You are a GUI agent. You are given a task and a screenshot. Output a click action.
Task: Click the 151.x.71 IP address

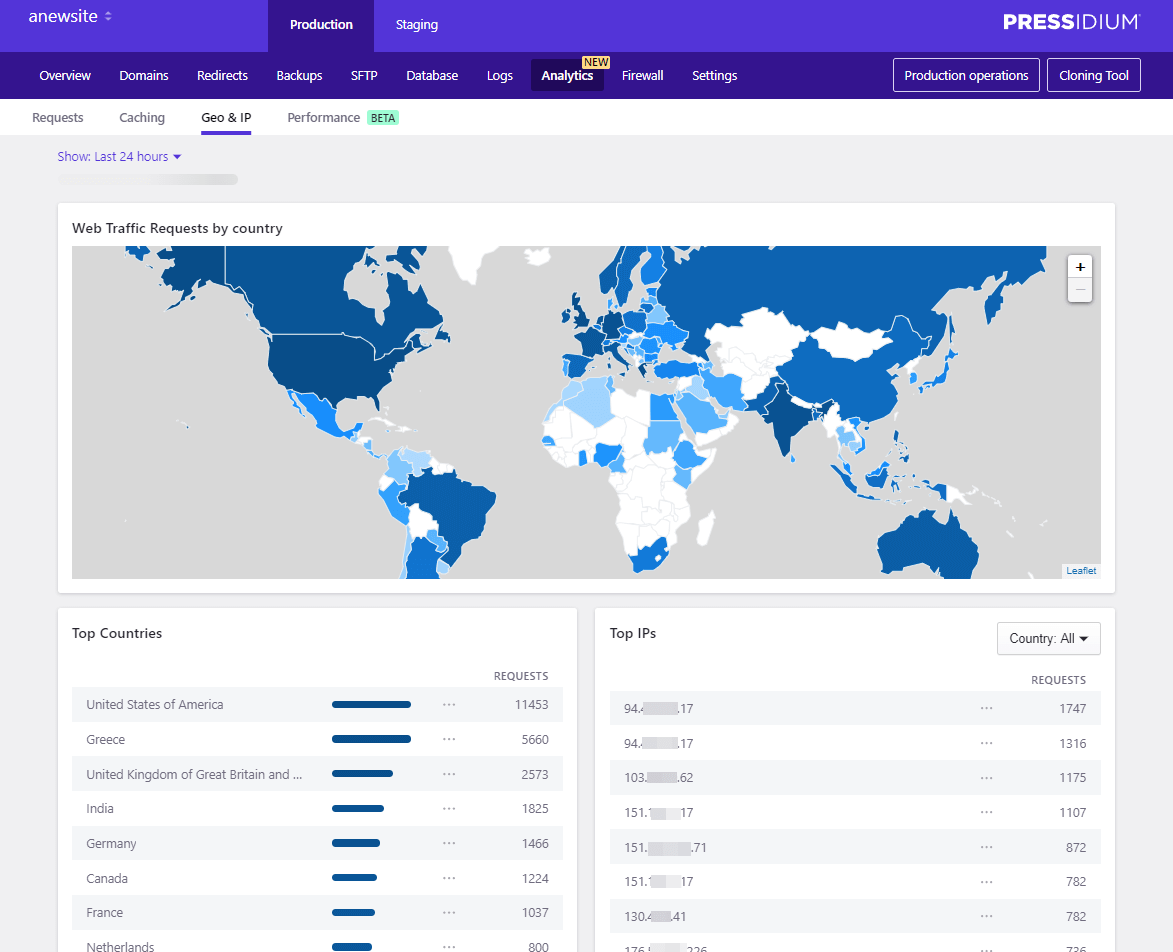(x=665, y=847)
